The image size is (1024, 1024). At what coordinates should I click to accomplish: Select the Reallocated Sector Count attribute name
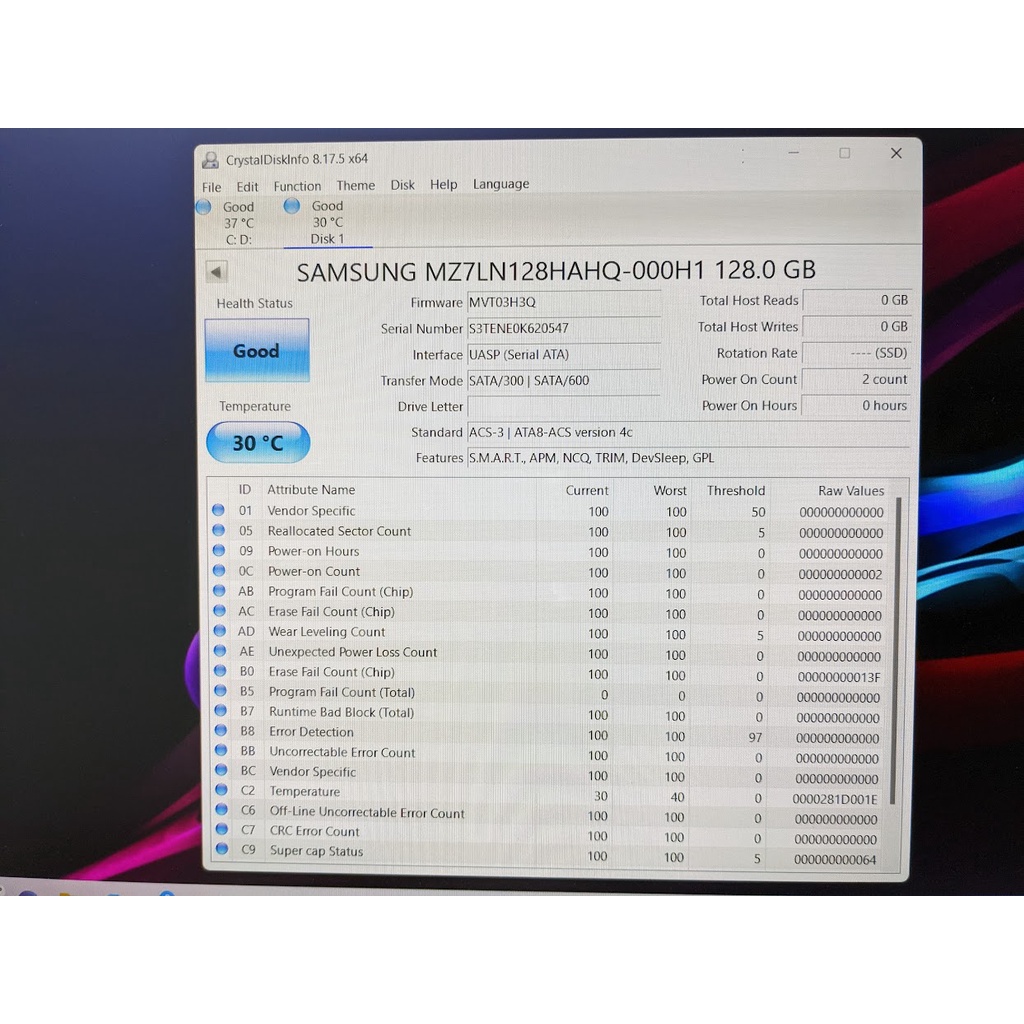tap(340, 531)
